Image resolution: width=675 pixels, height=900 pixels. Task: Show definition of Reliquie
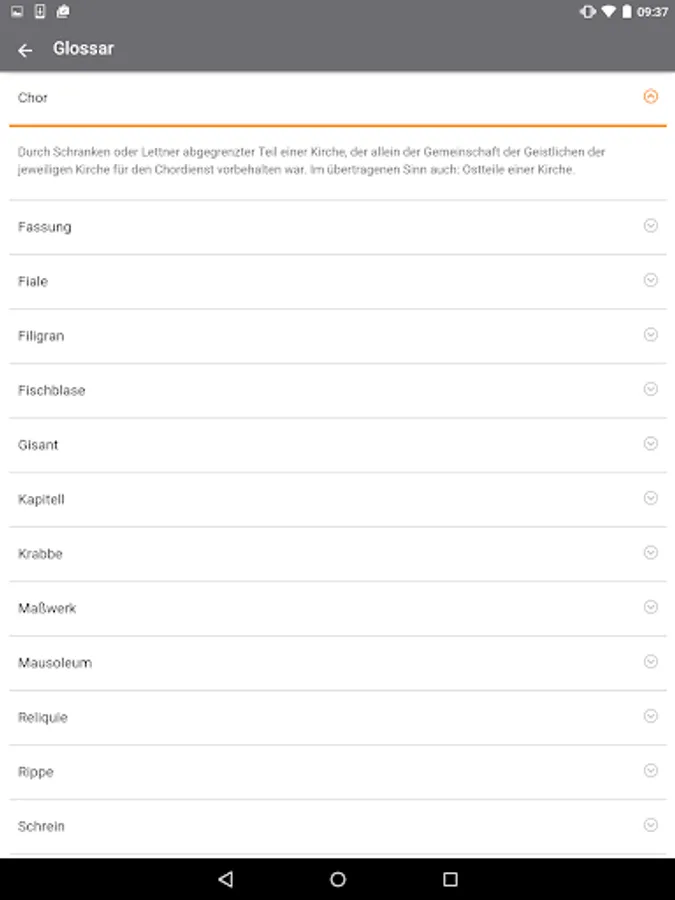[43, 717]
